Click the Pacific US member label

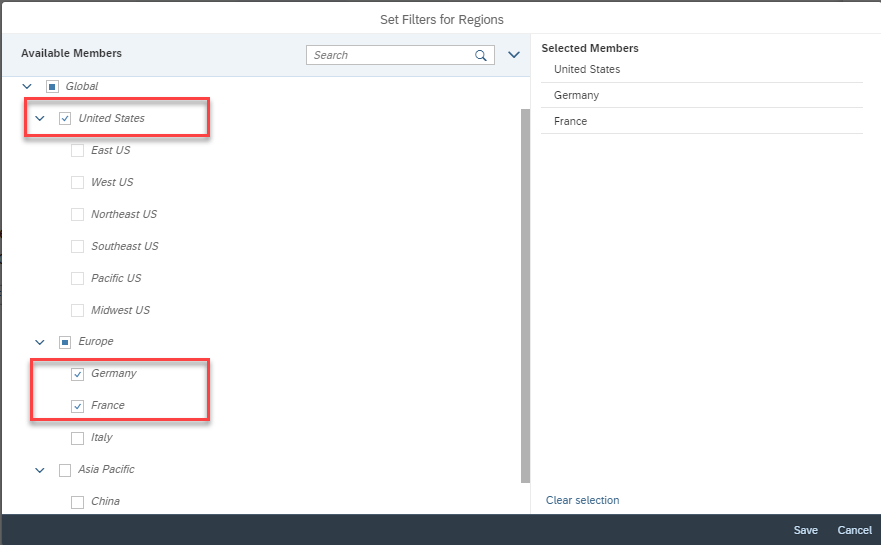(116, 278)
